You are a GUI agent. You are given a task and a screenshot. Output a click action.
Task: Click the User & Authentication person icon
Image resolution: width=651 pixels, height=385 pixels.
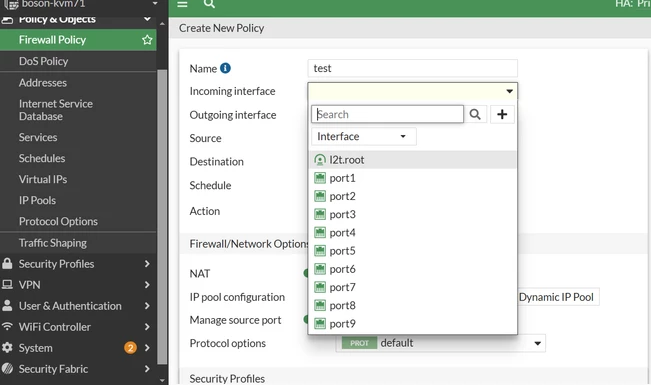(7, 306)
